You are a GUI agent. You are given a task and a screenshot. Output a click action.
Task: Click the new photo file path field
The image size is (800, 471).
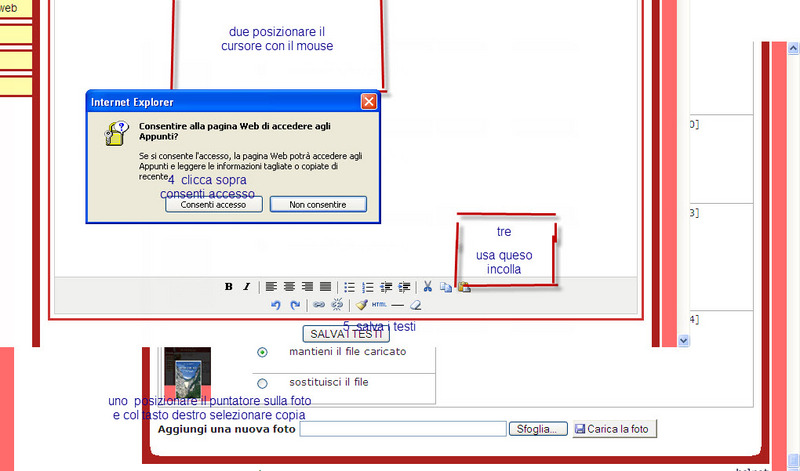click(x=403, y=429)
